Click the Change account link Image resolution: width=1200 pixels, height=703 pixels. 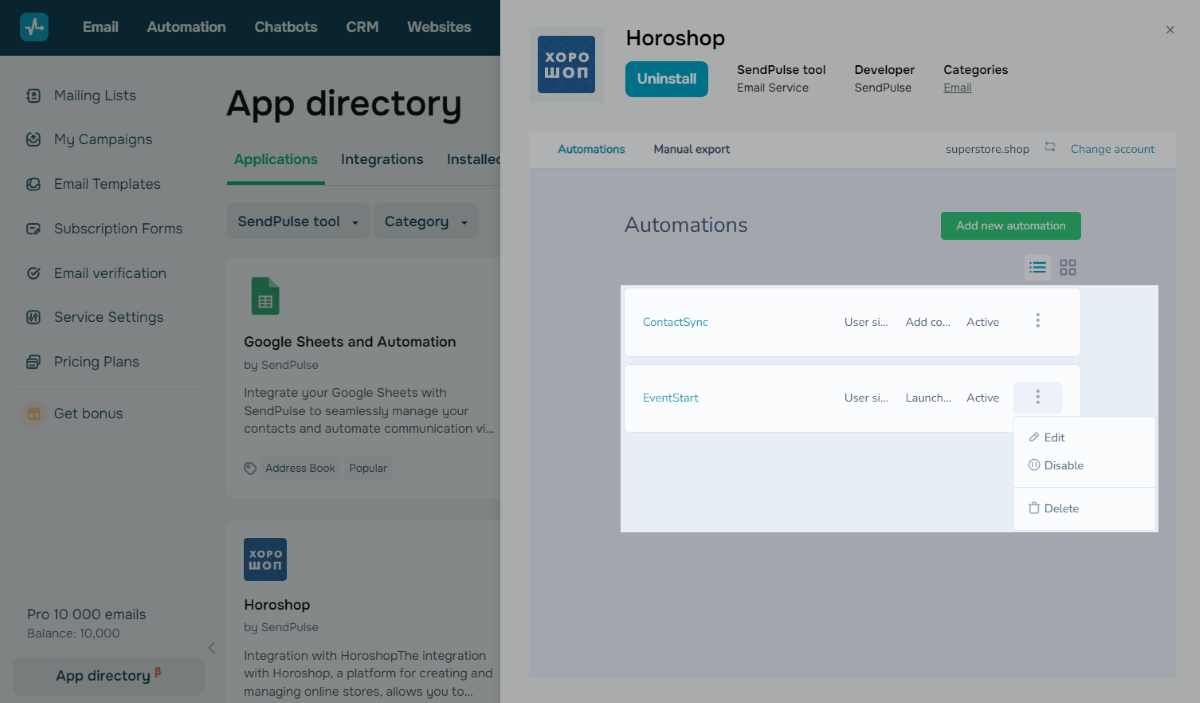[1113, 149]
